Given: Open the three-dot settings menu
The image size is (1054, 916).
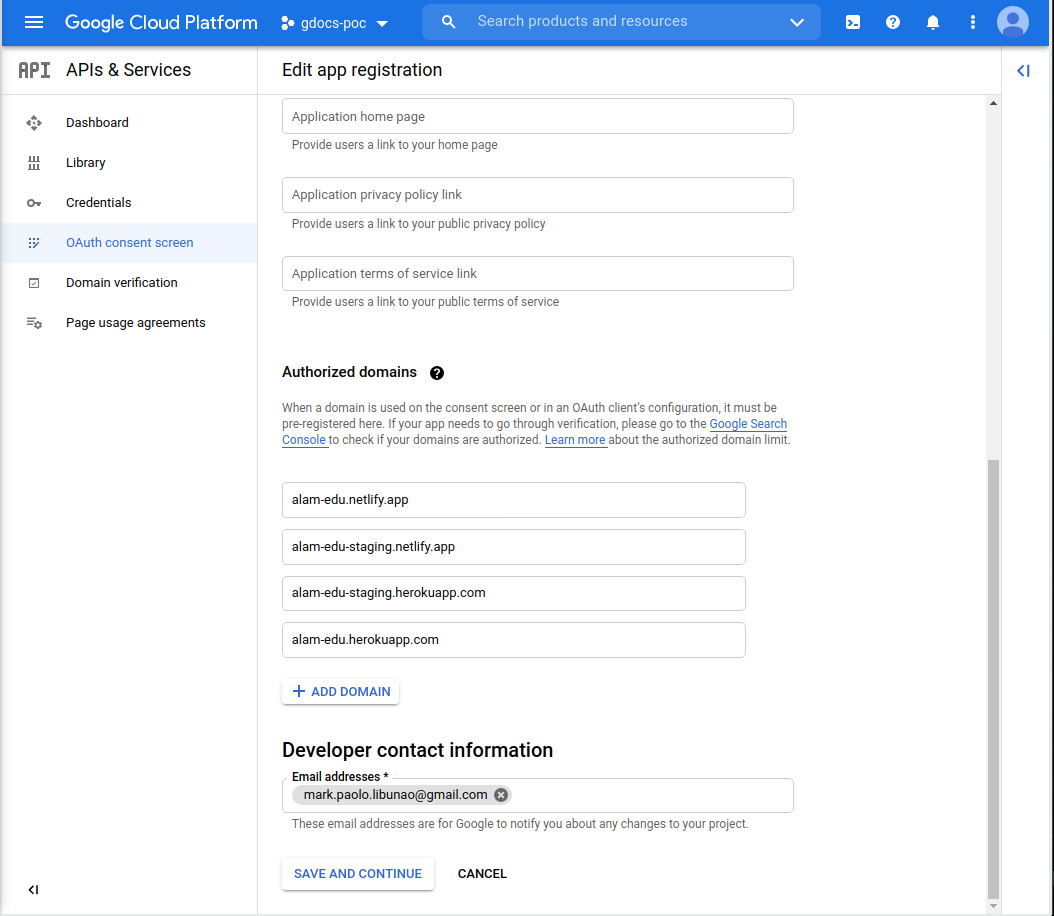Looking at the screenshot, I should click(x=972, y=22).
